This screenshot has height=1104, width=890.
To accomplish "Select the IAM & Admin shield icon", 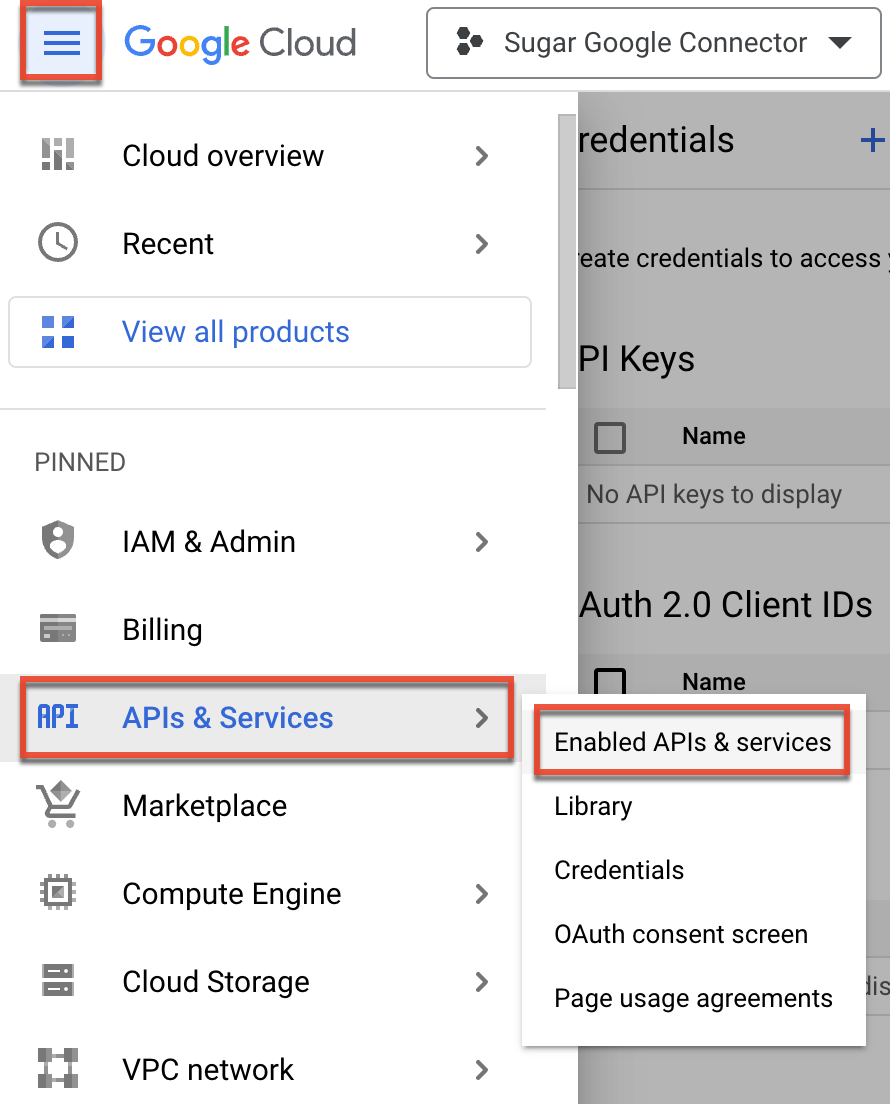I will pos(57,541).
